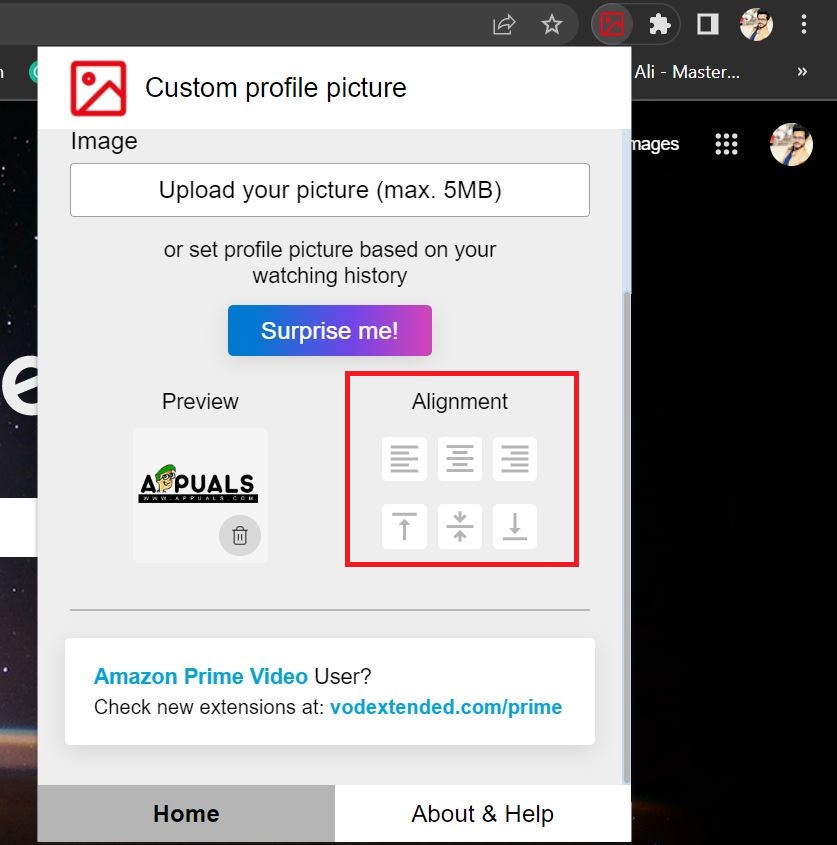This screenshot has height=845, width=837.
Task: Bookmark this page with the star icon
Action: point(551,25)
